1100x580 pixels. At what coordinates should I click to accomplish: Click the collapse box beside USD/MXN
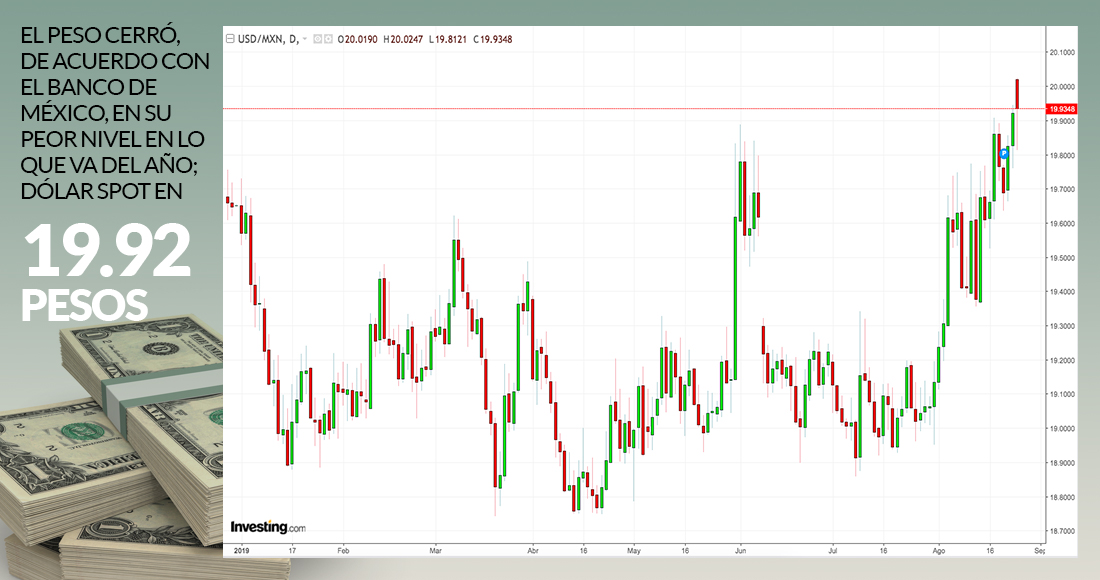(229, 39)
